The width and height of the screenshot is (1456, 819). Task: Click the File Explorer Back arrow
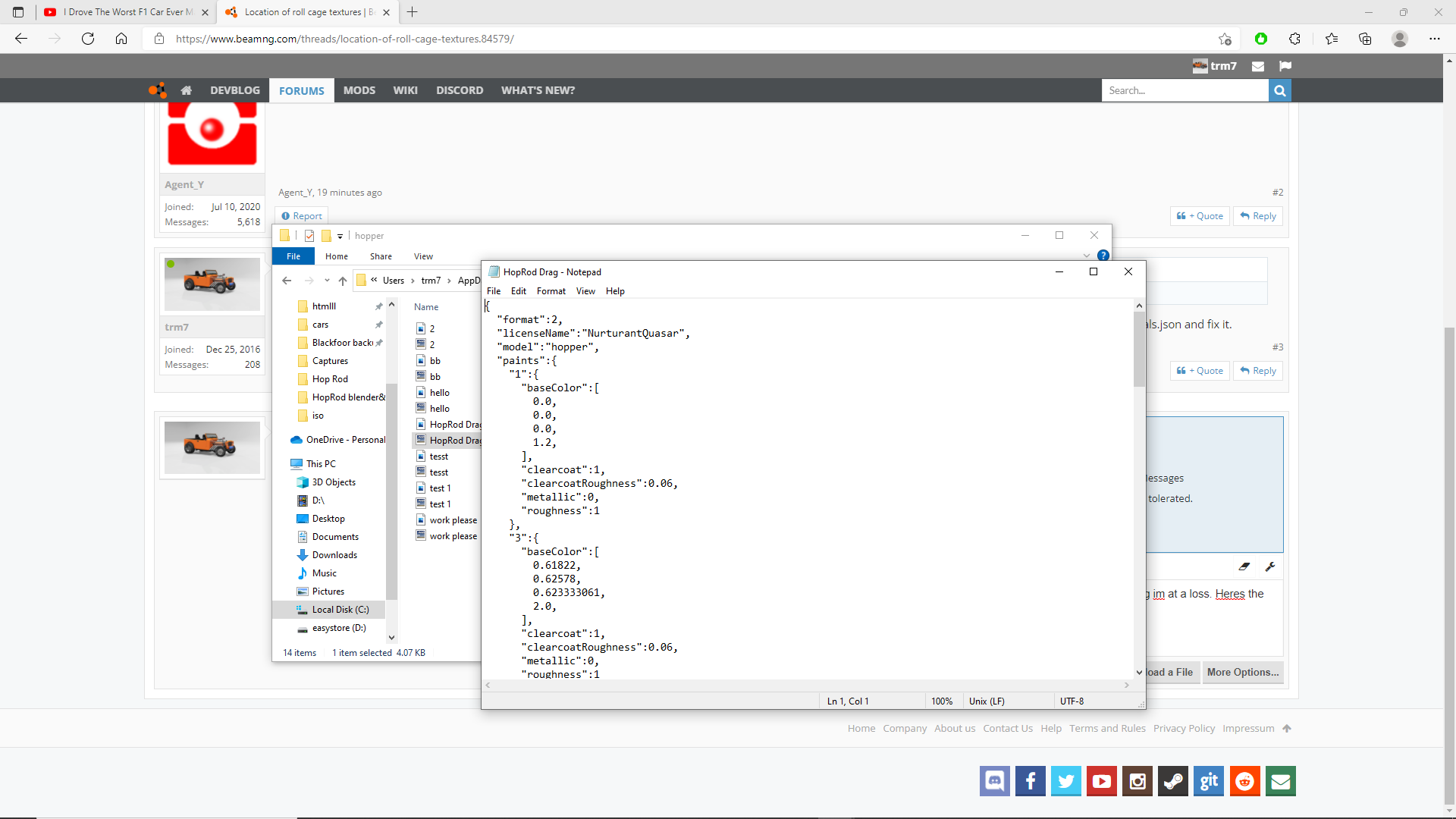tap(287, 281)
